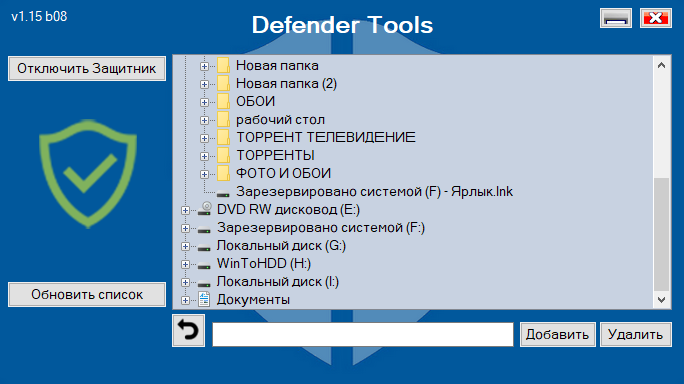The height and width of the screenshot is (384, 684).
Task: Expand the Документы node
Action: [185, 300]
